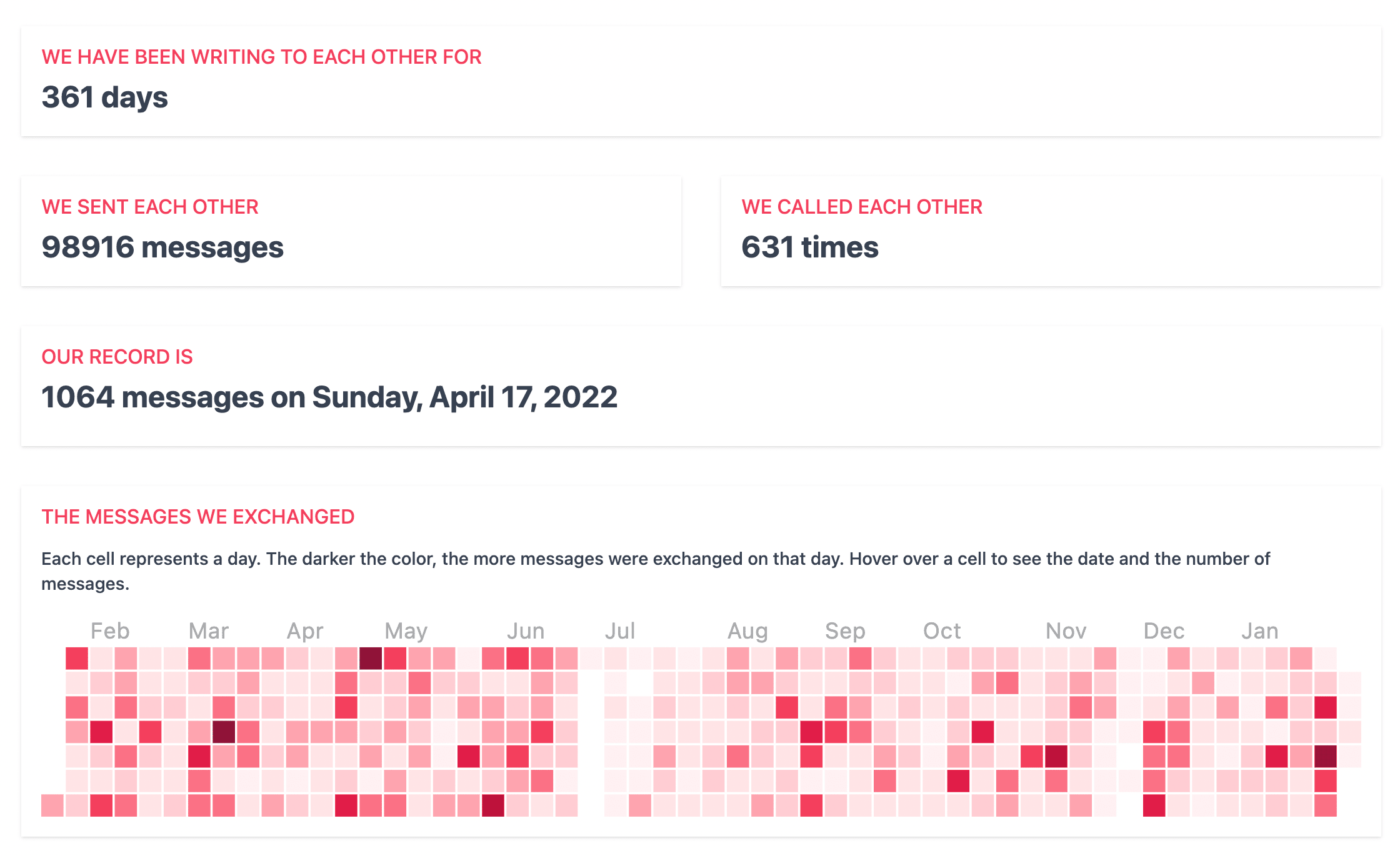The image size is (1400, 856).
Task: Click the dark crimson bottom-row cell under Jun
Action: pyautogui.click(x=493, y=805)
